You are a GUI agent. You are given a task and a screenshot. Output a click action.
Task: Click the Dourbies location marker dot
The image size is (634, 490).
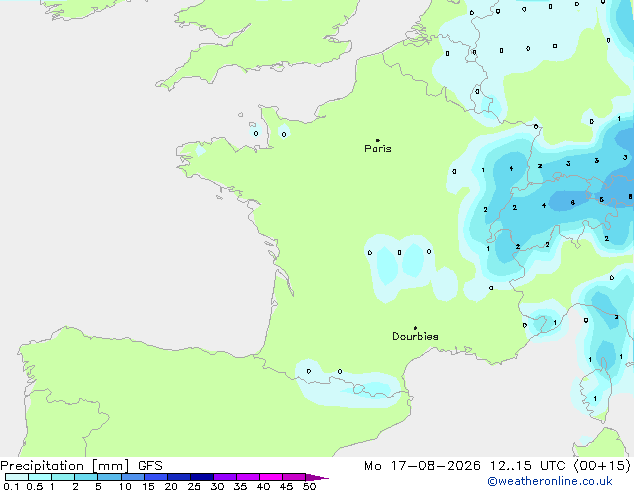click(415, 328)
